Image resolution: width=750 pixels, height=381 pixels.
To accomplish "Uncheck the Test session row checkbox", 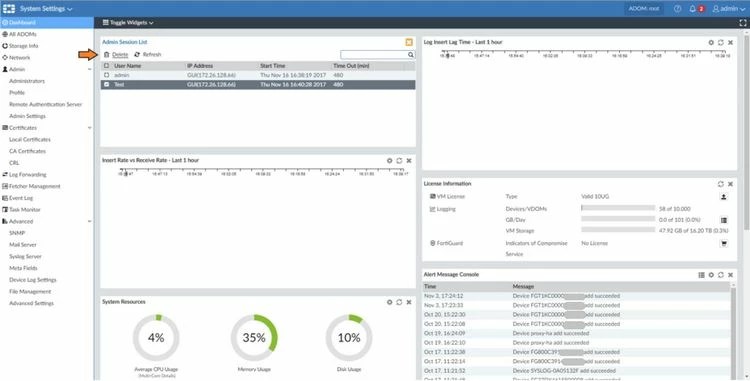I will point(106,85).
